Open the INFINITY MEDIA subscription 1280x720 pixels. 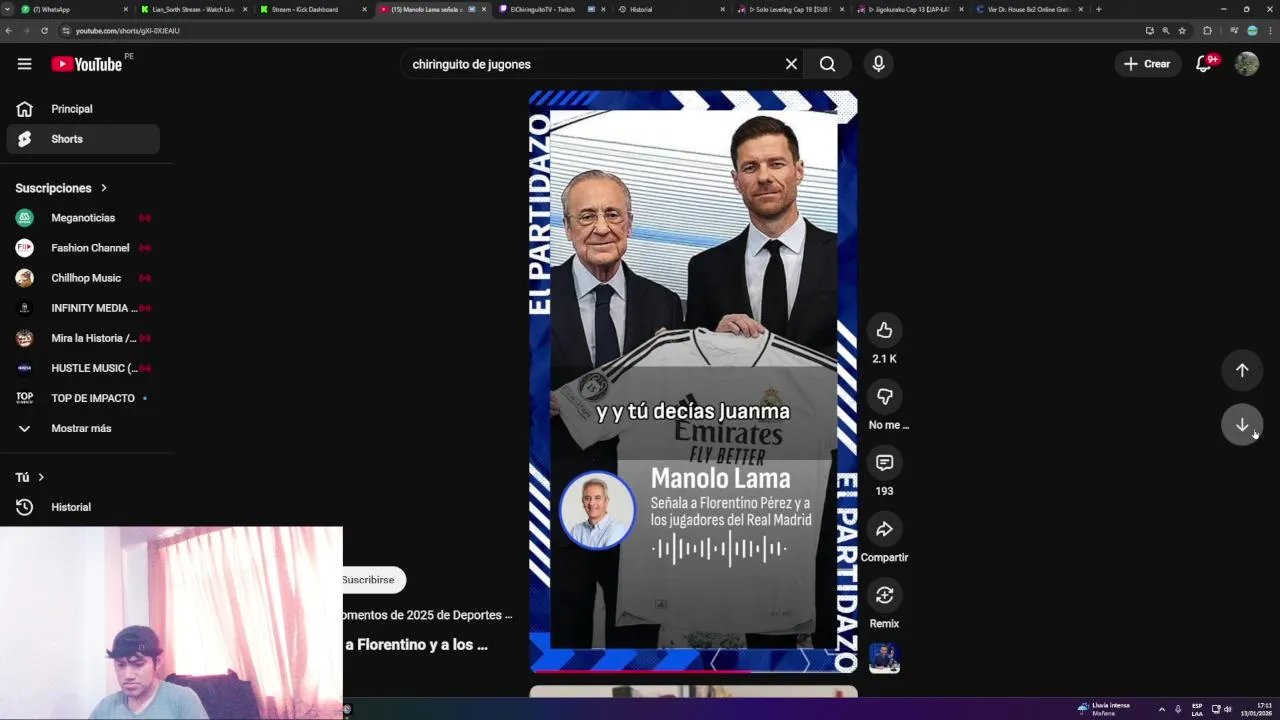pyautogui.click(x=83, y=308)
